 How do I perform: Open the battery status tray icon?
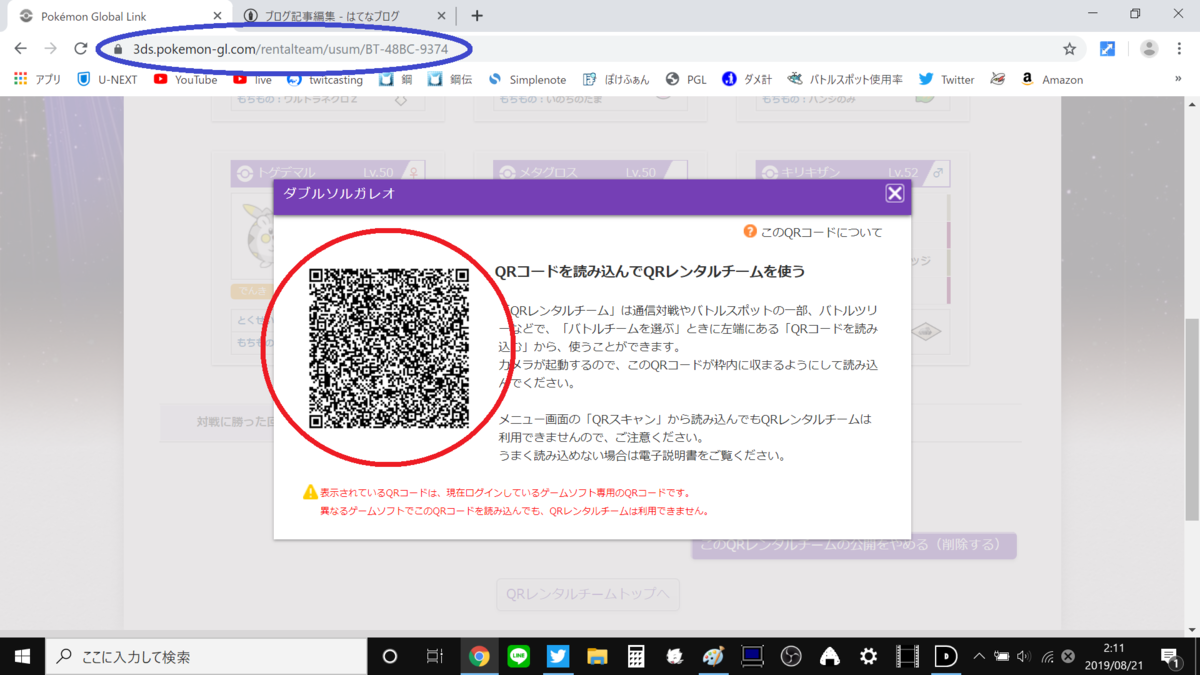[1000, 656]
